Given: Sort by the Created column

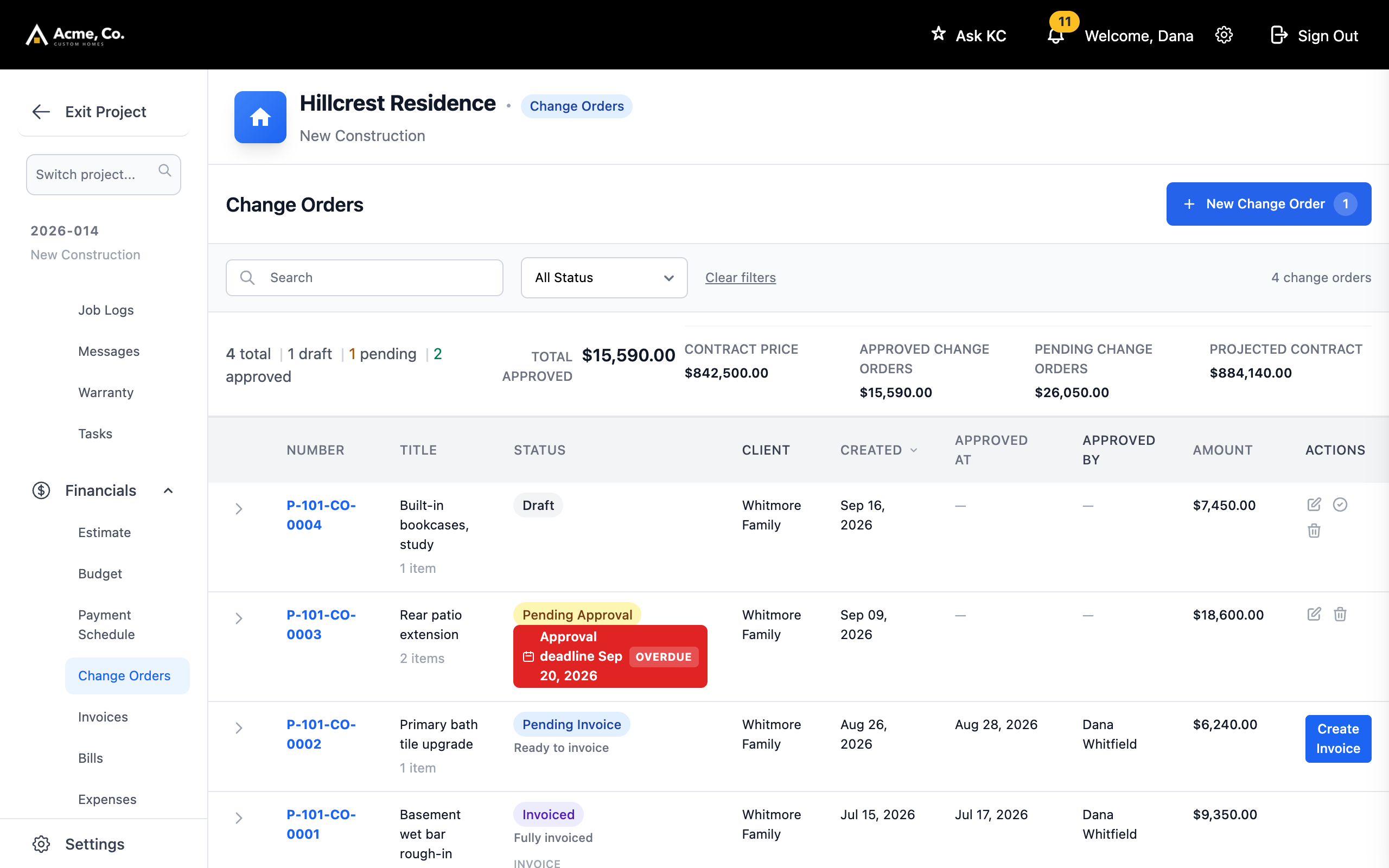Looking at the screenshot, I should pyautogui.click(x=879, y=450).
